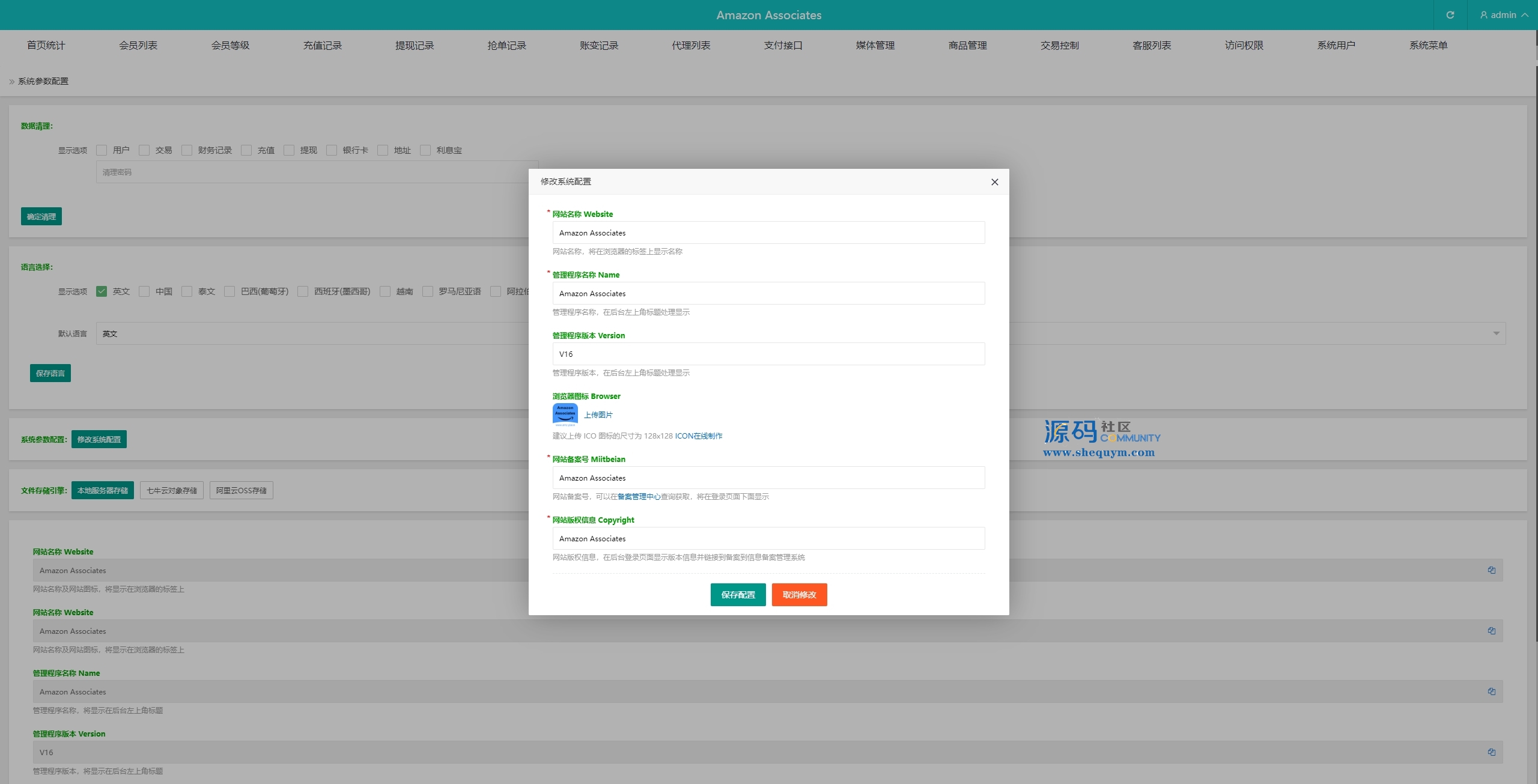Click 系统参数配置 breadcrumb text
The height and width of the screenshot is (784, 1538).
pyautogui.click(x=43, y=81)
